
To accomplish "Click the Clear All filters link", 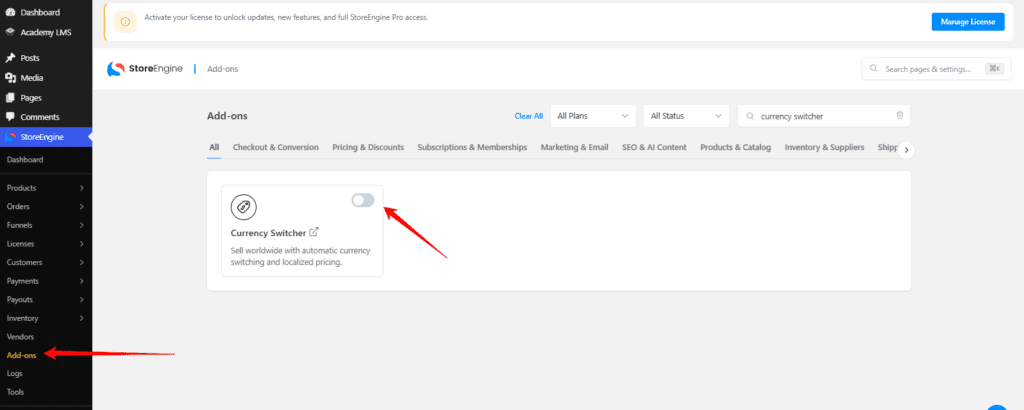I will tap(528, 116).
